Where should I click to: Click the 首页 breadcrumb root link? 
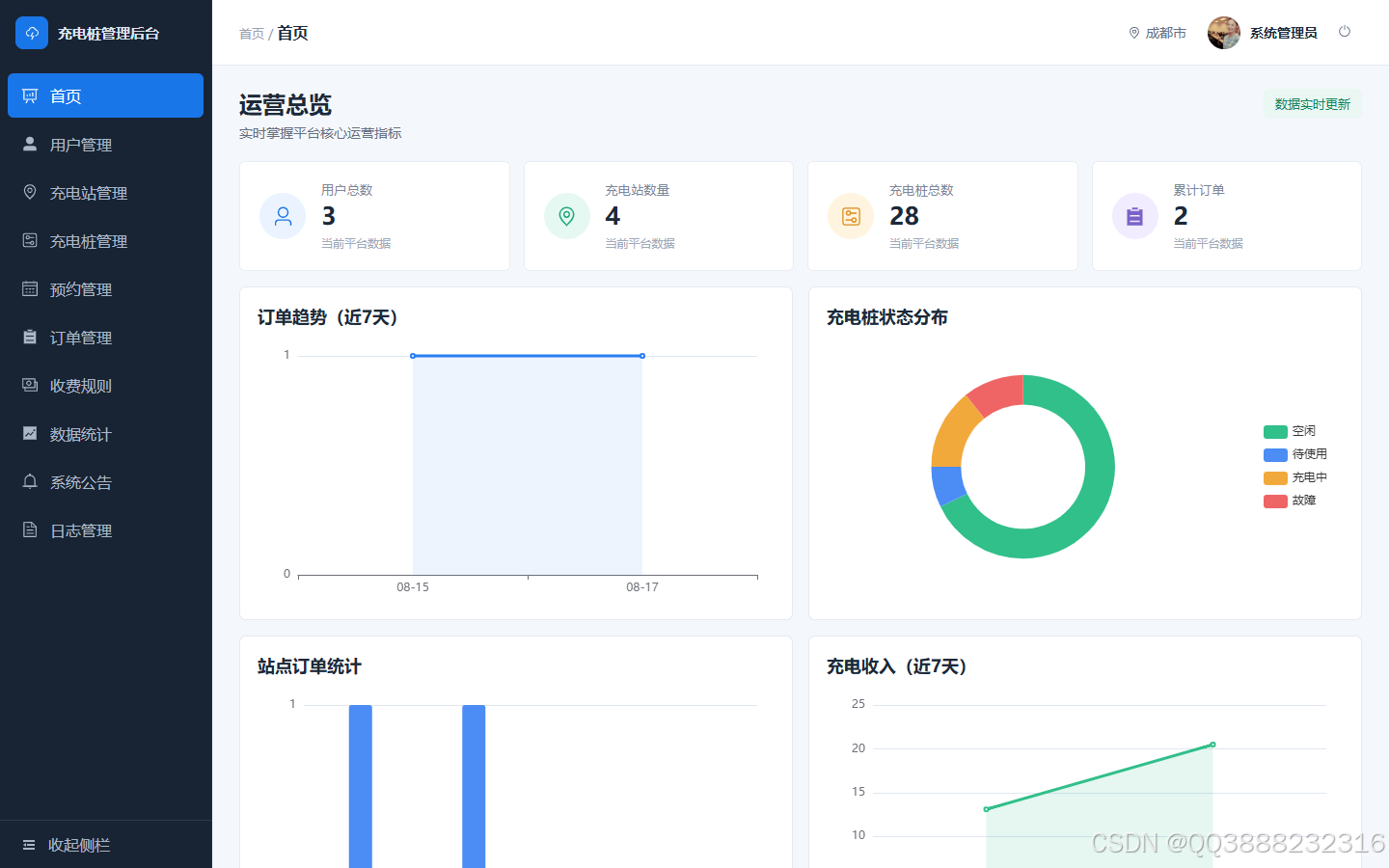(252, 34)
